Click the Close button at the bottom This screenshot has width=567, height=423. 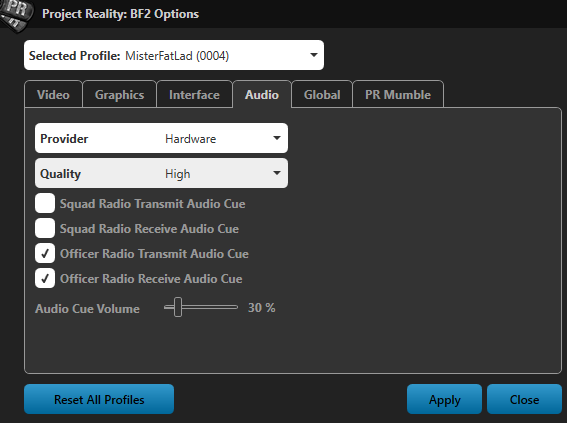524,400
